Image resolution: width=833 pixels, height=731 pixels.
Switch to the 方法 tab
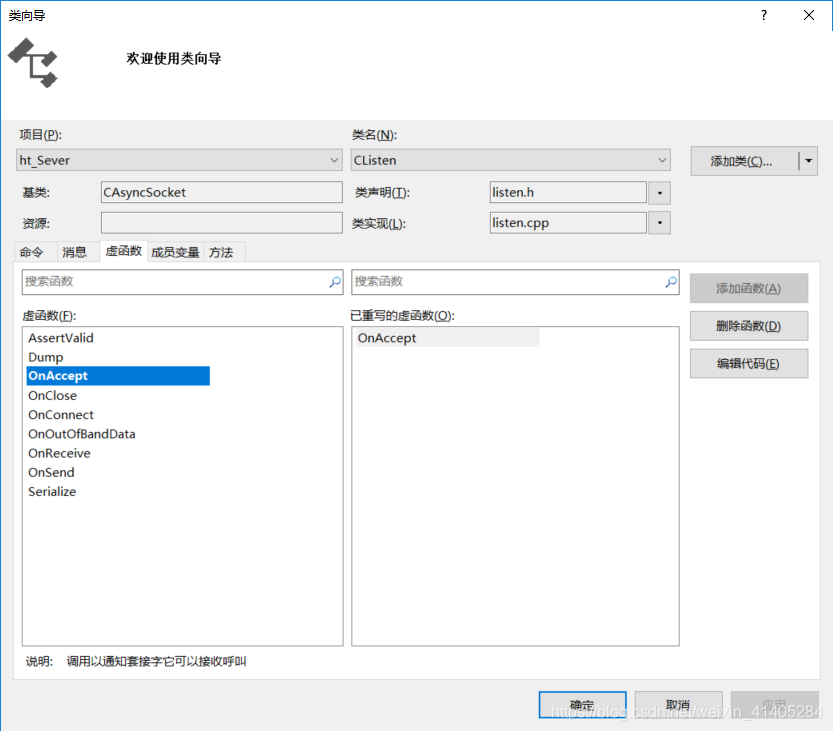[222, 251]
